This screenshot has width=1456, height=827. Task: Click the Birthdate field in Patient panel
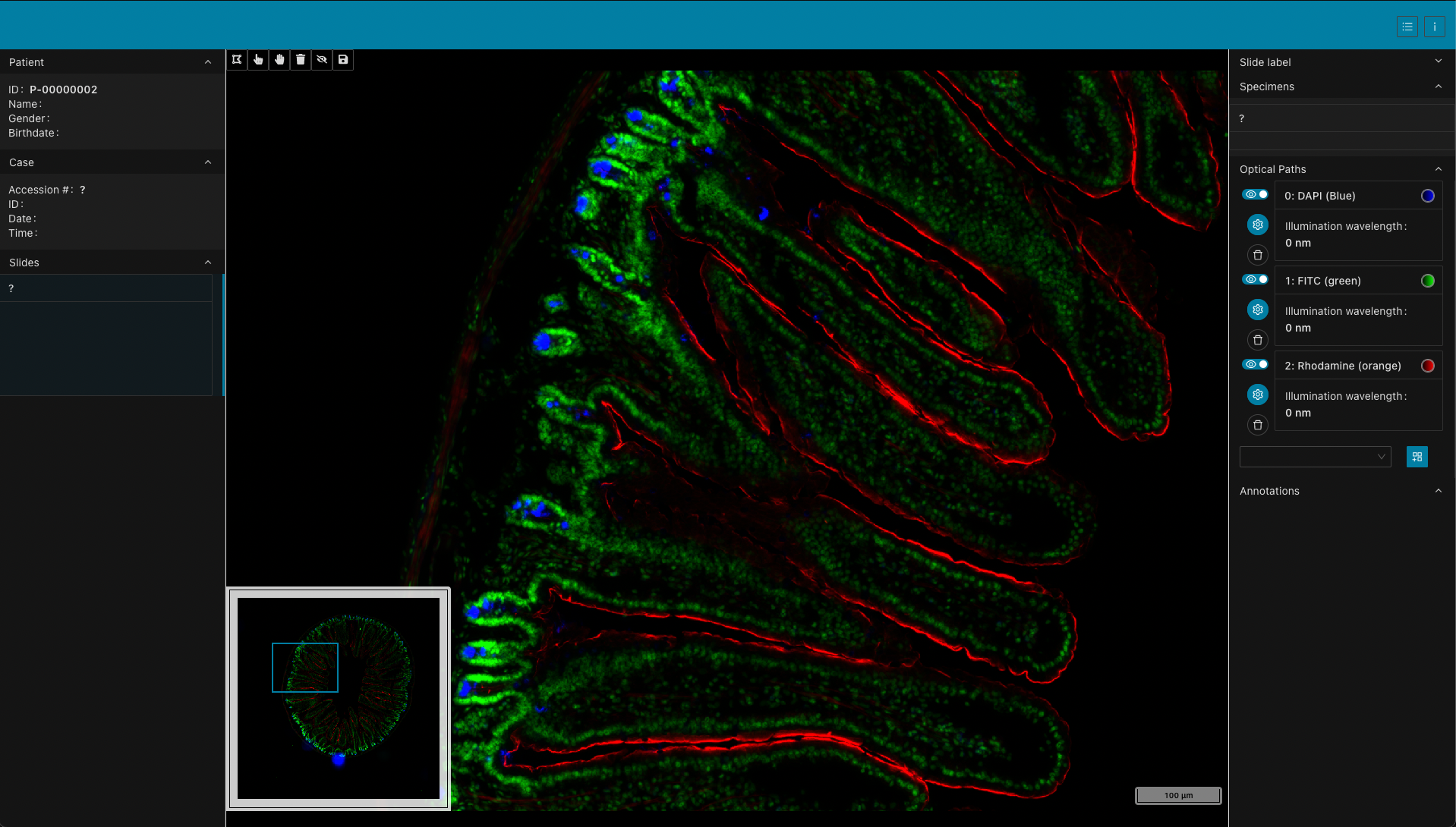[x=33, y=133]
